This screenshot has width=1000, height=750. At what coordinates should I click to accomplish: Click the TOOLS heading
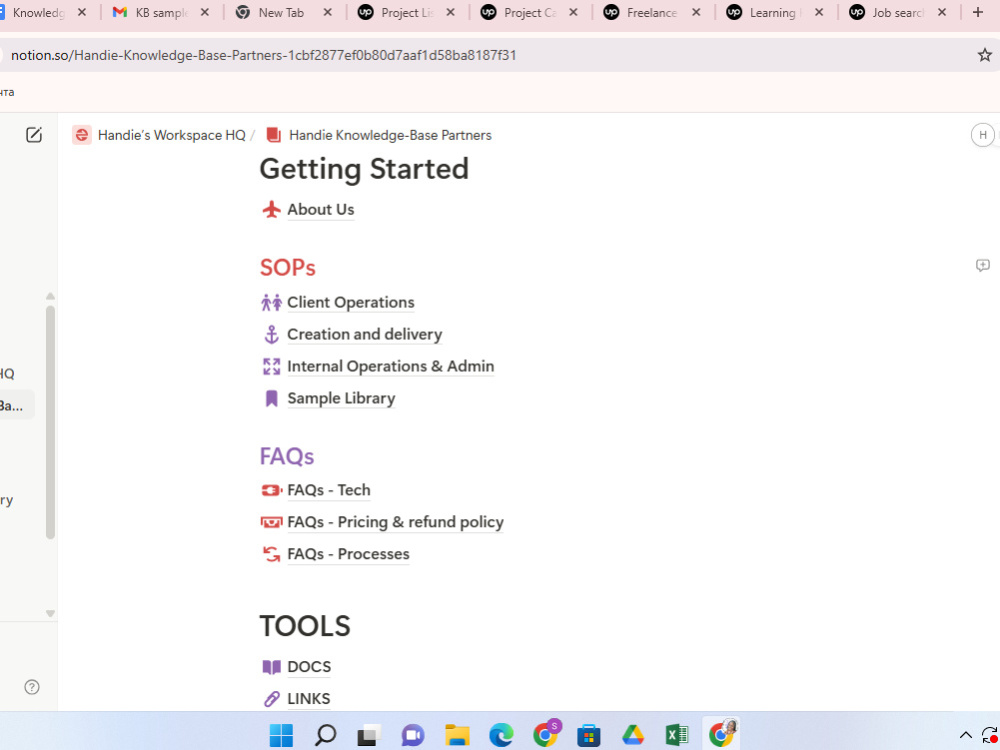(x=305, y=626)
